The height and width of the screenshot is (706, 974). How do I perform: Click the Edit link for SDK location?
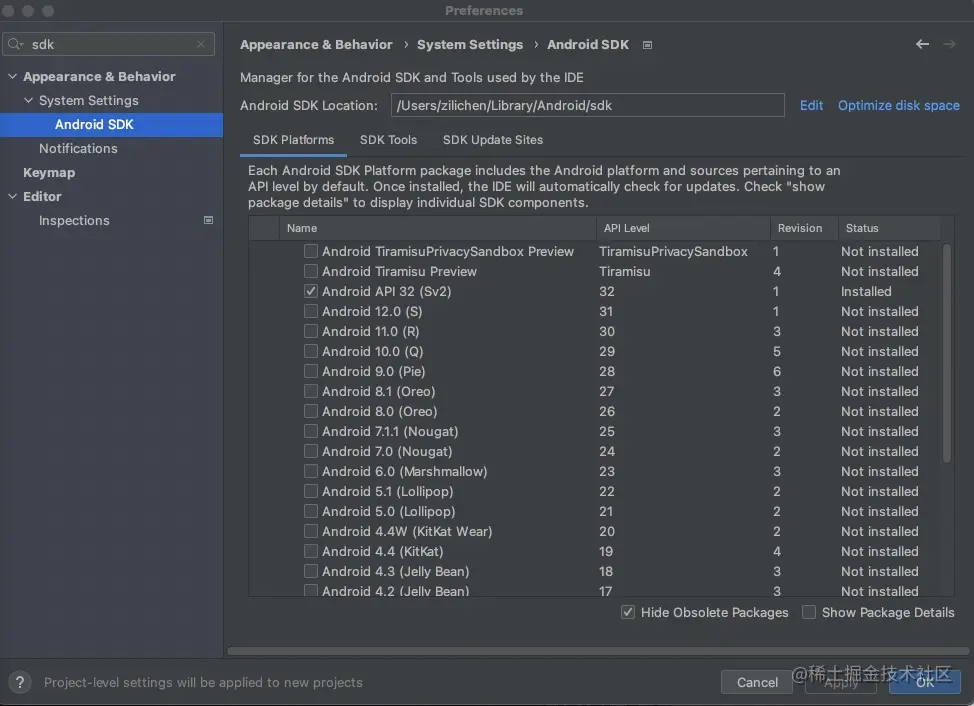(811, 105)
